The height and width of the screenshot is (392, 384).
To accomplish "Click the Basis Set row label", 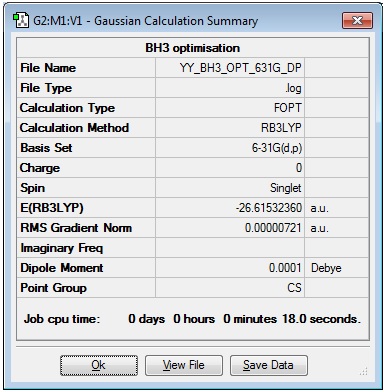I will (x=46, y=148).
